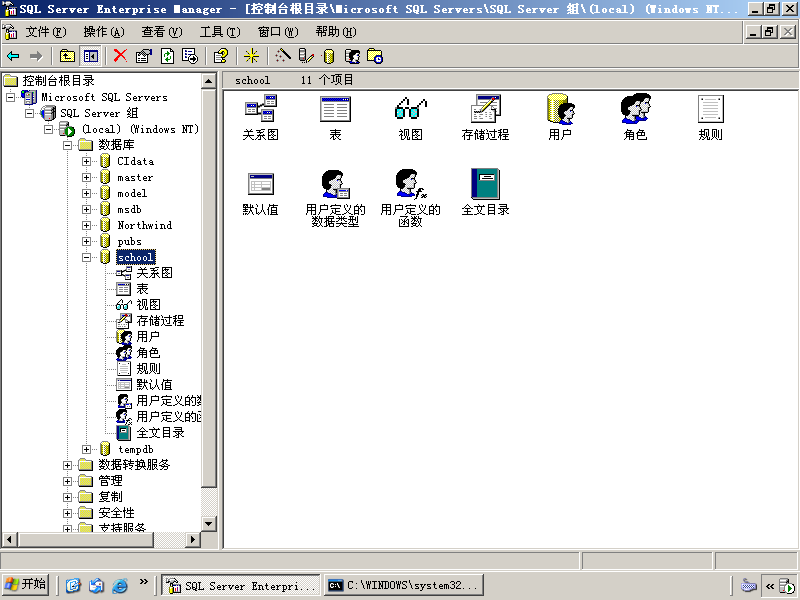Viewport: 800px width, 600px height.
Task: Click tree pane vertical scrollbar down arrow
Action: pos(209,523)
